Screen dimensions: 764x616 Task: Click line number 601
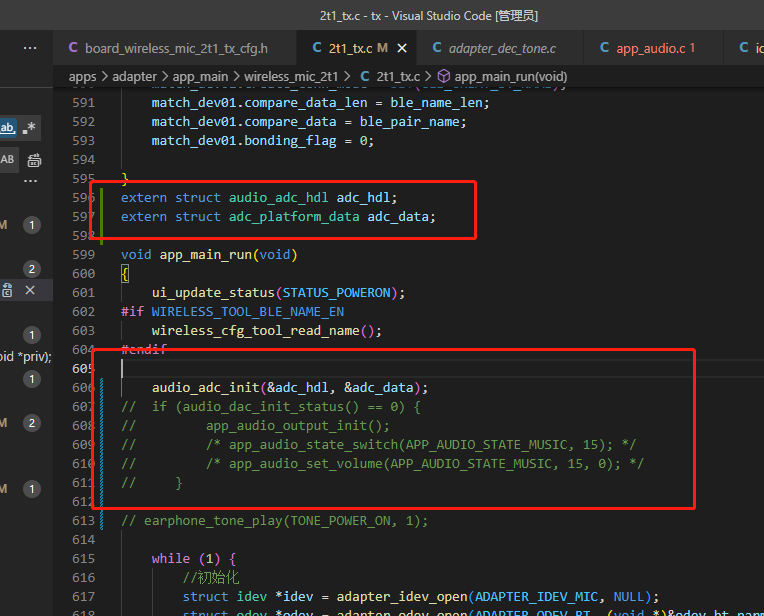(83, 293)
